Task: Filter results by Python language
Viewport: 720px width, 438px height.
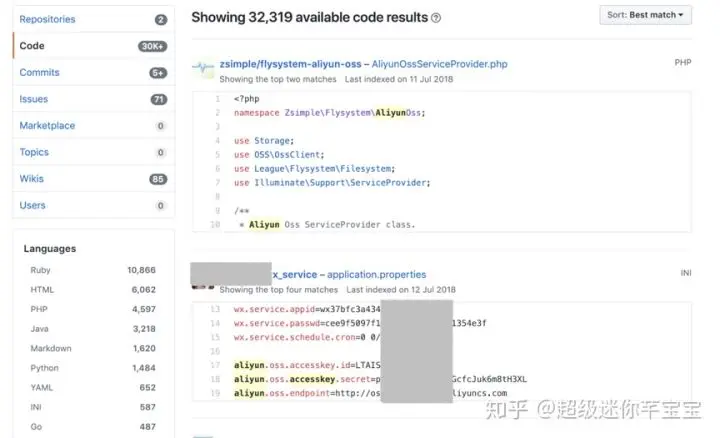Action: click(46, 368)
